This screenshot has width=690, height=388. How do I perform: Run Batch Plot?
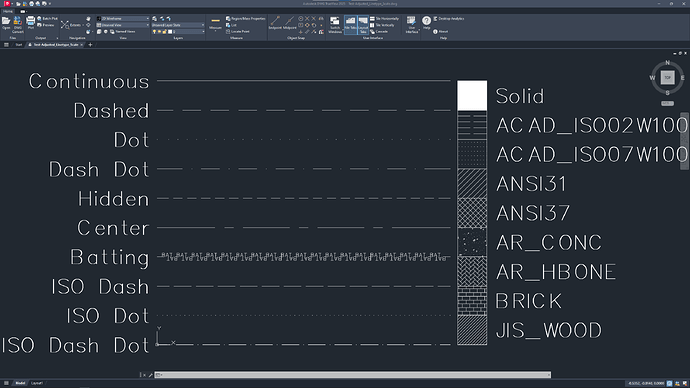pos(47,18)
